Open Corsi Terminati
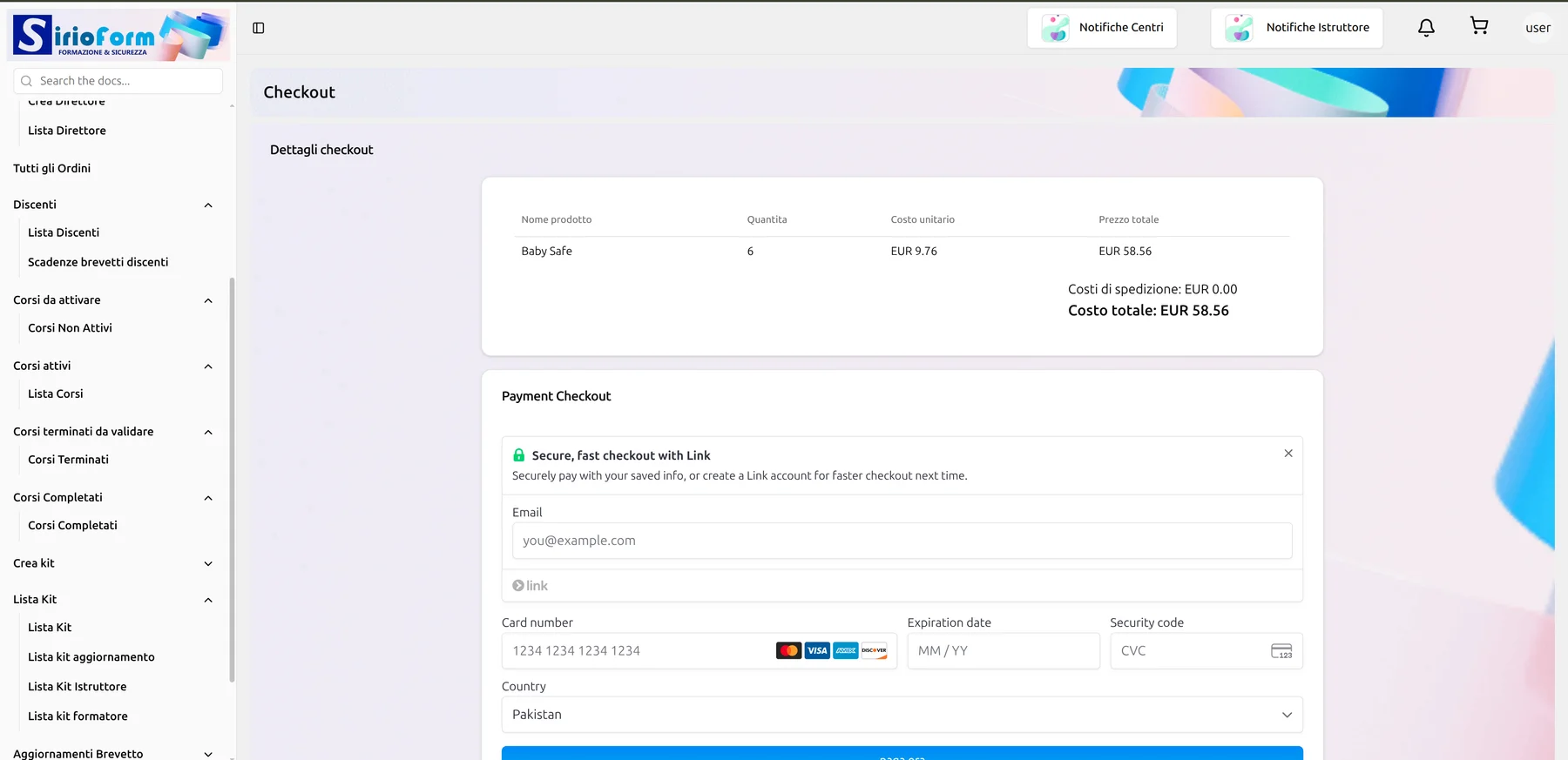The height and width of the screenshot is (760, 1568). 68,460
